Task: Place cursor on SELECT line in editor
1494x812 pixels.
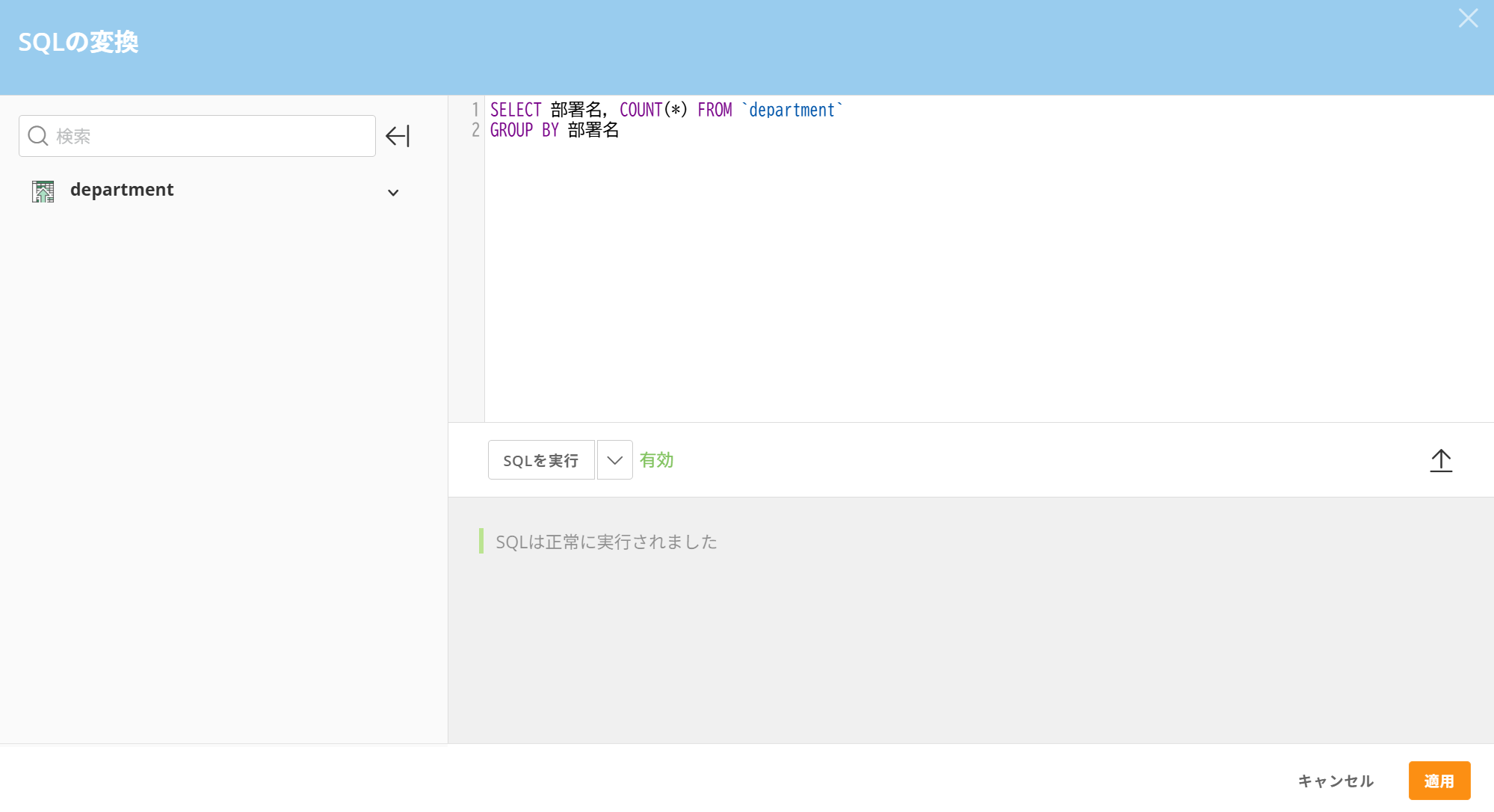Action: click(x=516, y=110)
